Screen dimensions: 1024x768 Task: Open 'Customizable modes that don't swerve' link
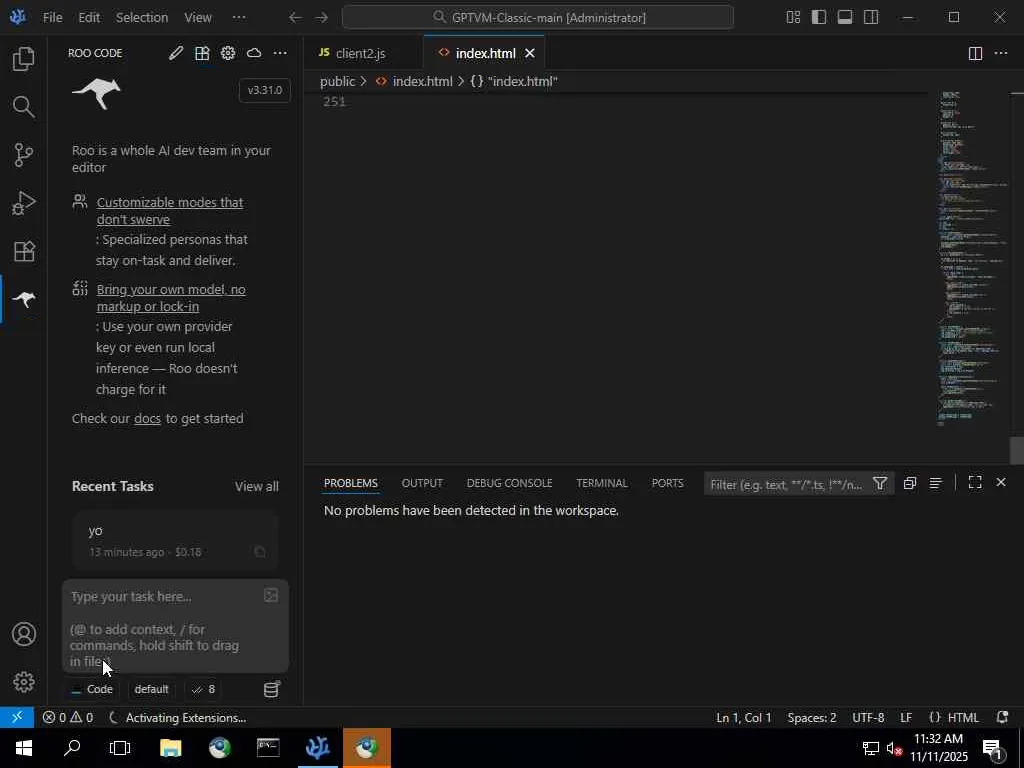170,211
